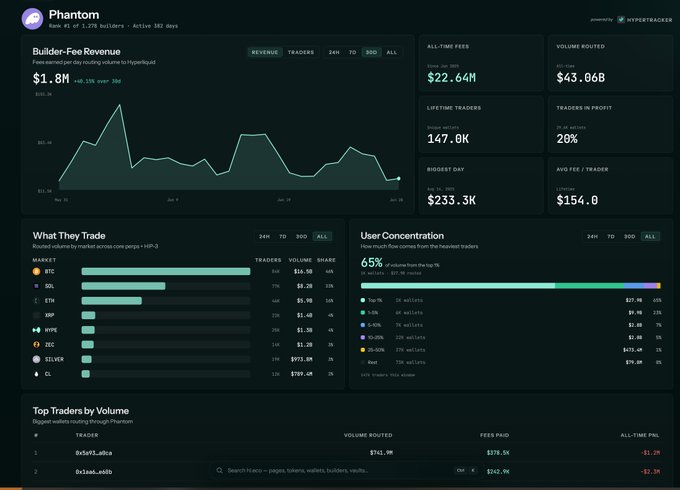
Task: Click the CL oil drop icon
Action: pyautogui.click(x=36, y=374)
